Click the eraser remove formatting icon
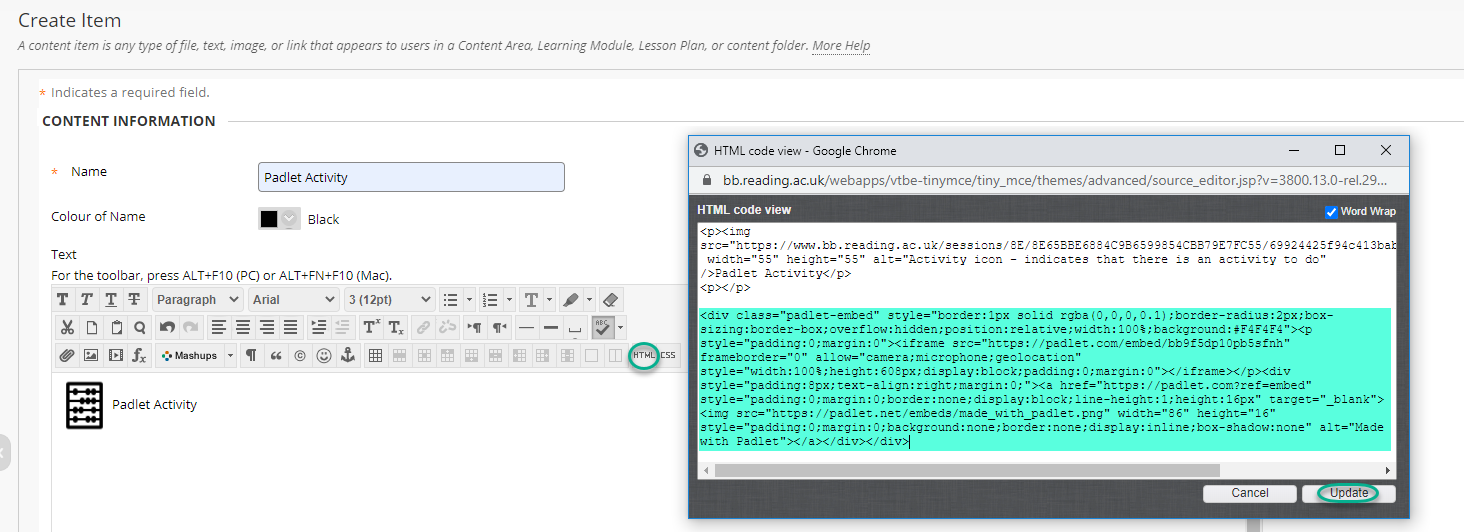1464x532 pixels. [610, 299]
